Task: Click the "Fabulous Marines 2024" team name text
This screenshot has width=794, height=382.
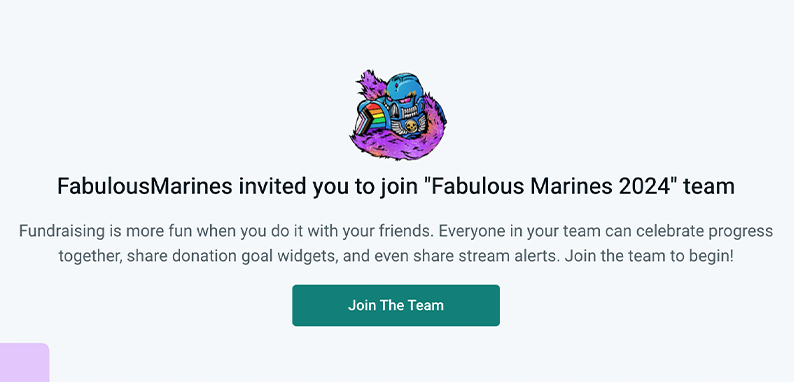Action: (549, 186)
